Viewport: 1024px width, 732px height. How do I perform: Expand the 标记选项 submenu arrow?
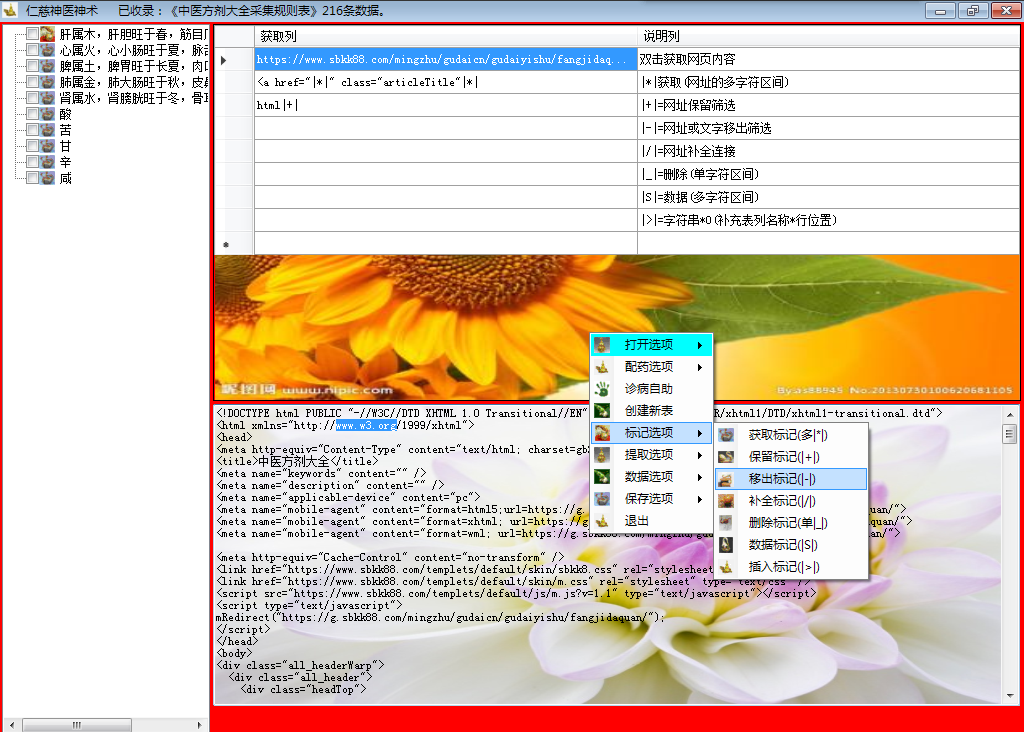[x=699, y=433]
